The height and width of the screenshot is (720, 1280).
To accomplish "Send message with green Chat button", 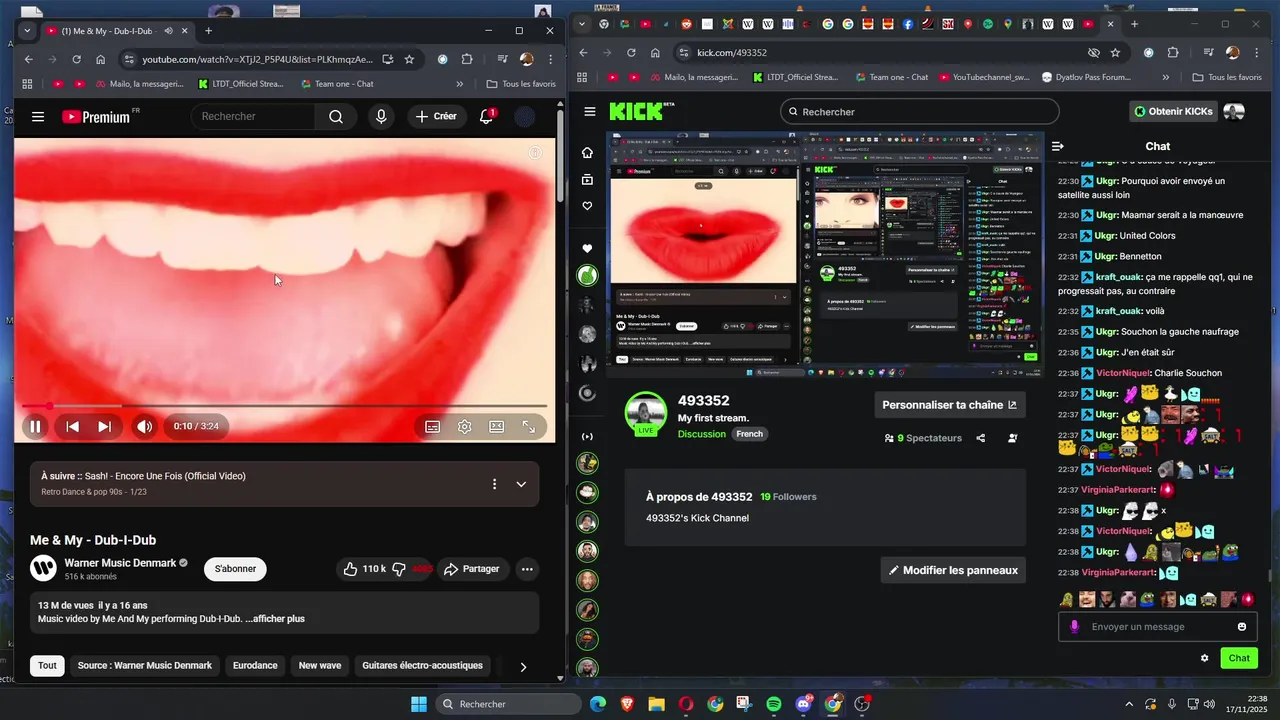I will pyautogui.click(x=1239, y=658).
